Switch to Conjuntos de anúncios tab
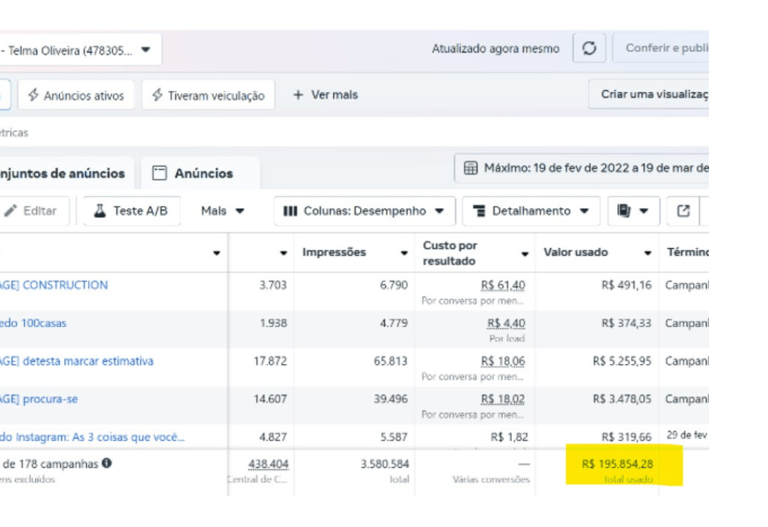768x527 pixels. (62, 173)
